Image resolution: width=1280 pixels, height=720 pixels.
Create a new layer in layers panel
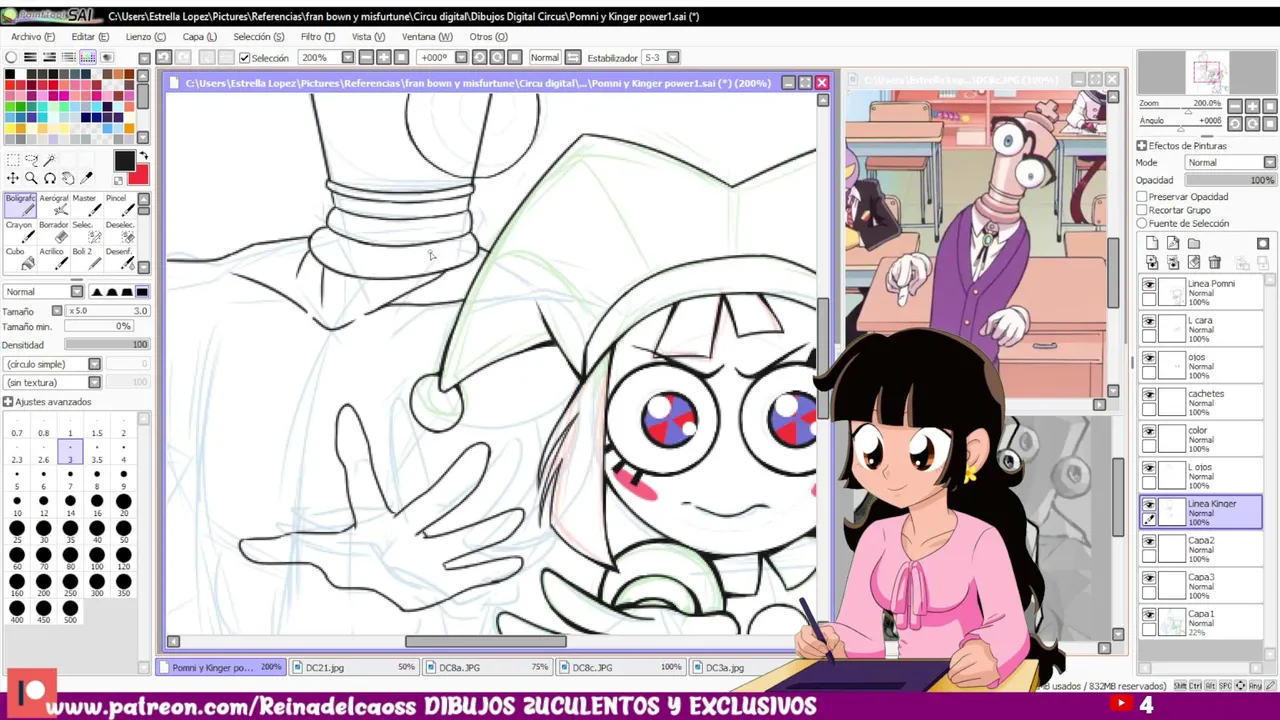(1152, 243)
